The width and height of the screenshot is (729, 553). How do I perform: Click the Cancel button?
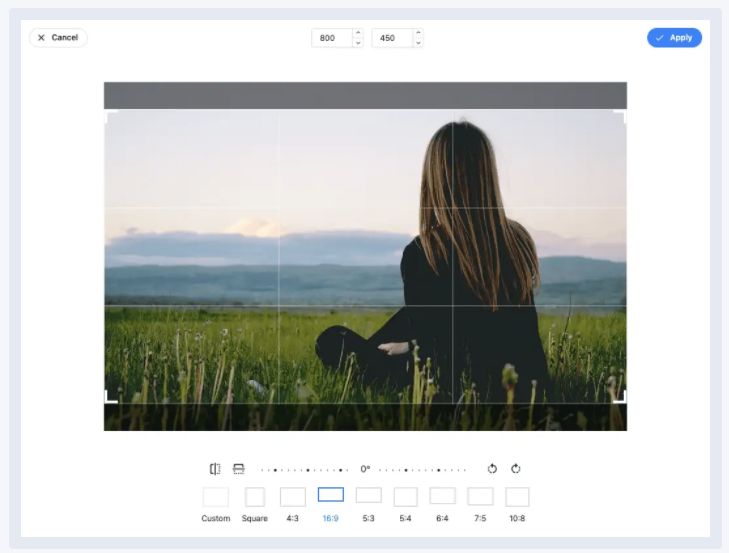(58, 38)
